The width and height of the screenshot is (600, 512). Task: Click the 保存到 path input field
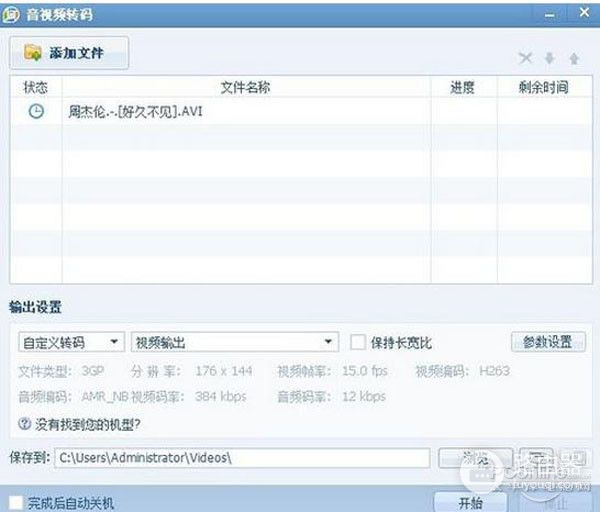click(242, 458)
